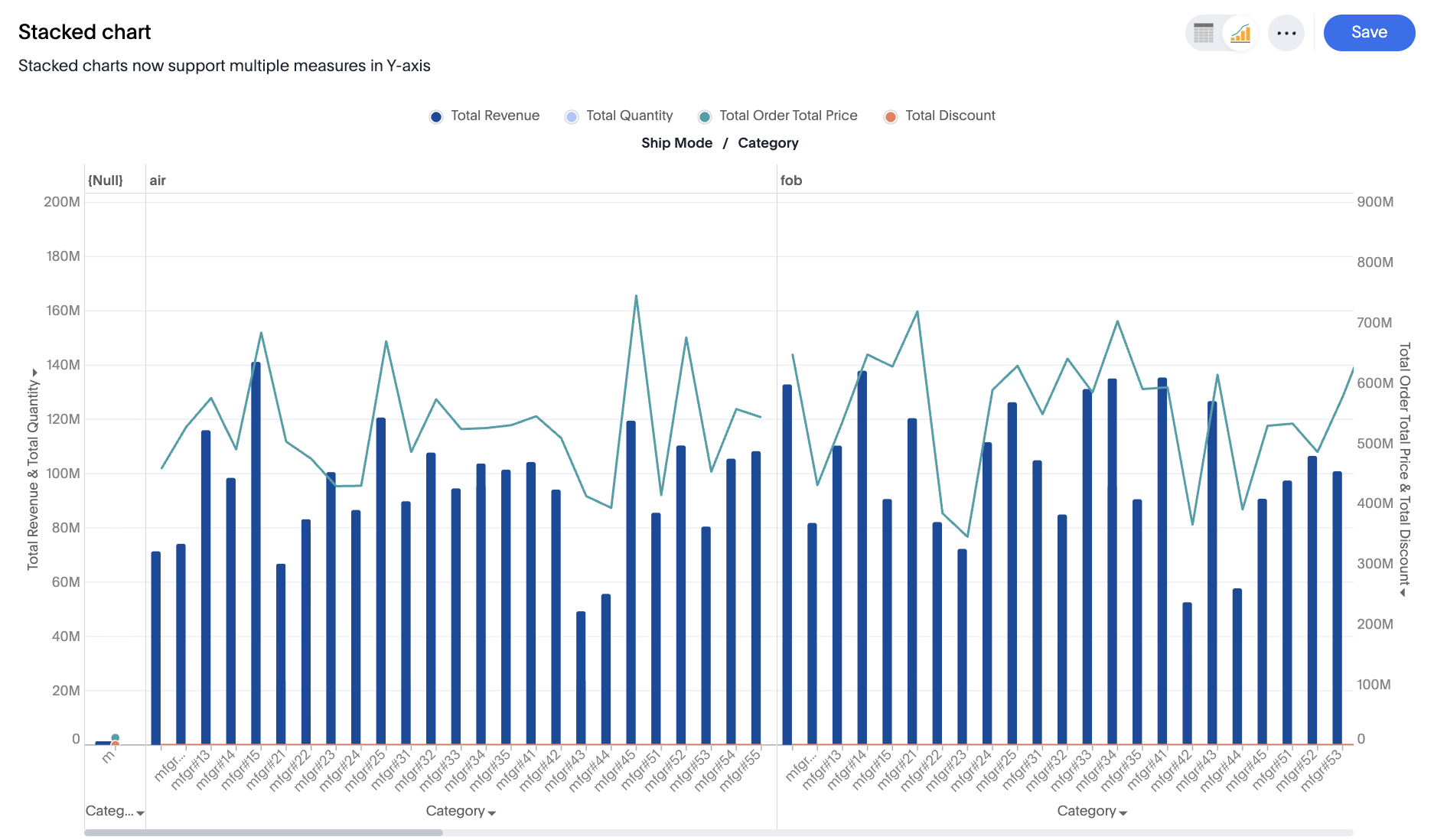The image size is (1434, 840).
Task: Select the chart visualization view icon
Action: [x=1240, y=33]
